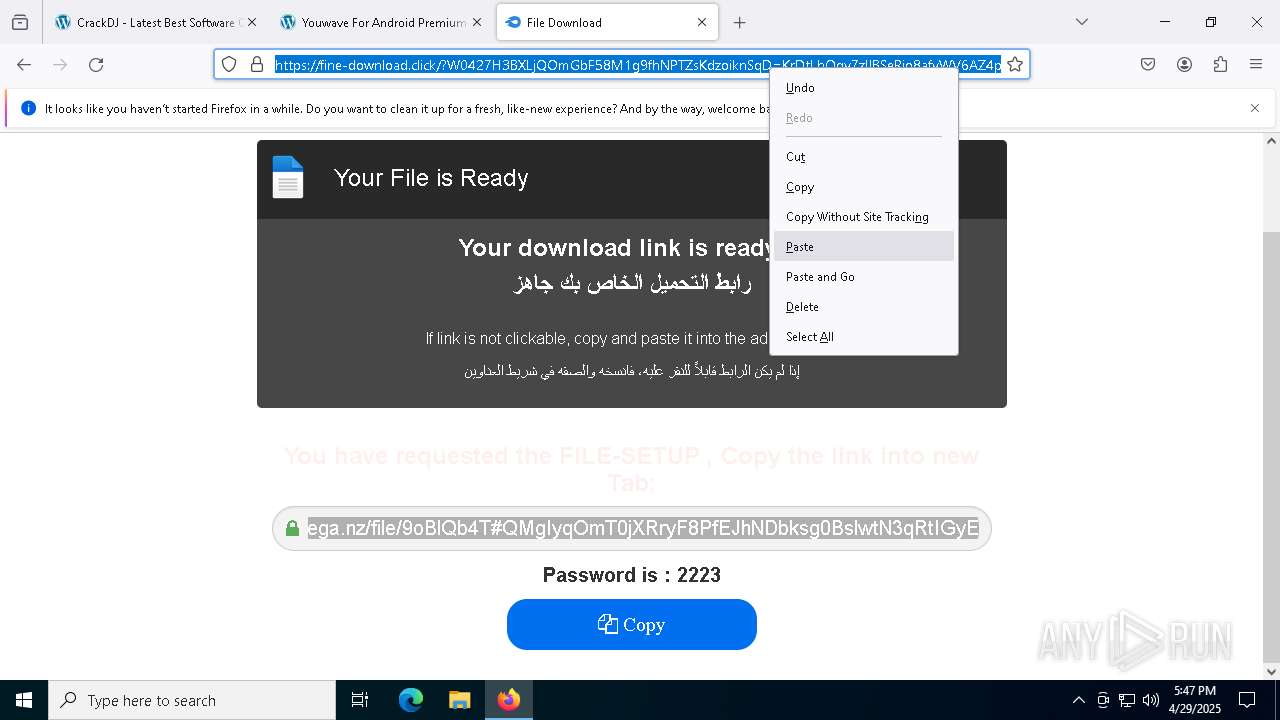
Task: Choose Cut from context menu
Action: (x=864, y=157)
